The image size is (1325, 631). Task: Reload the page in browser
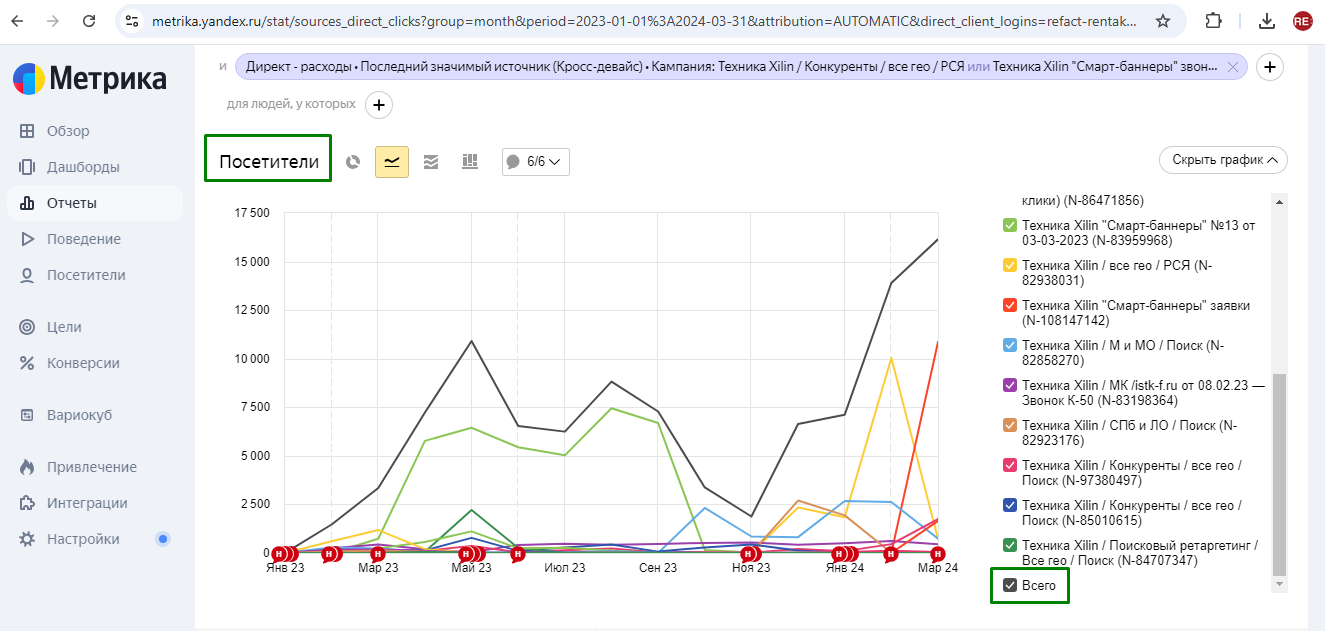pyautogui.click(x=89, y=21)
